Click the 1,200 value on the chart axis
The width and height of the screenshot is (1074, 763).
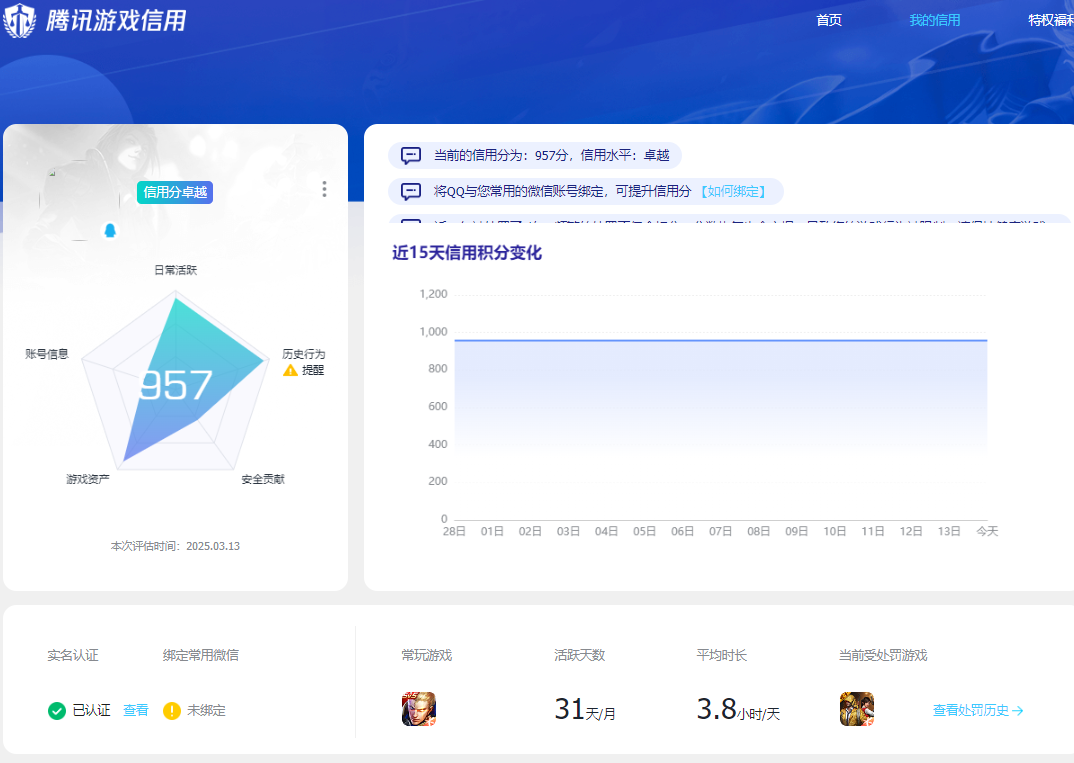pyautogui.click(x=434, y=294)
